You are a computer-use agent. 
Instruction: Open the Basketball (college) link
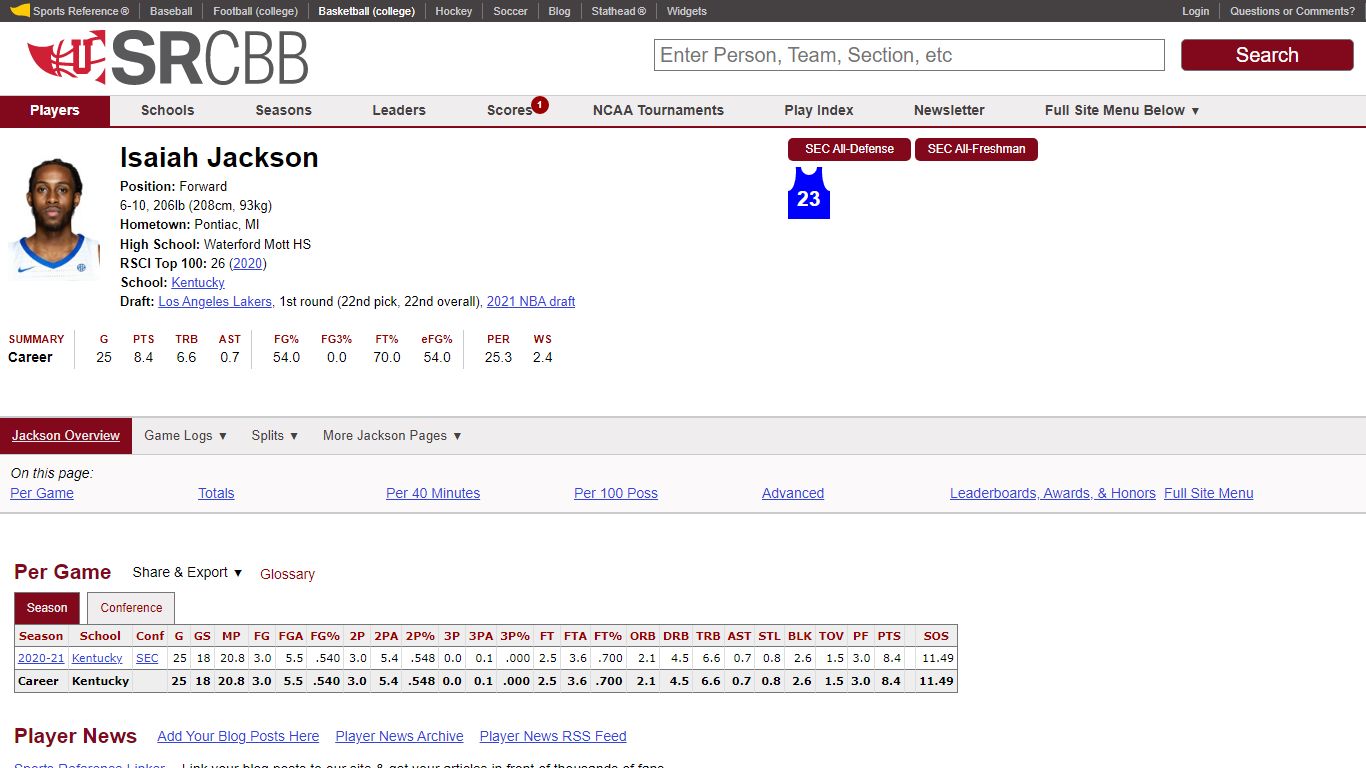coord(366,11)
